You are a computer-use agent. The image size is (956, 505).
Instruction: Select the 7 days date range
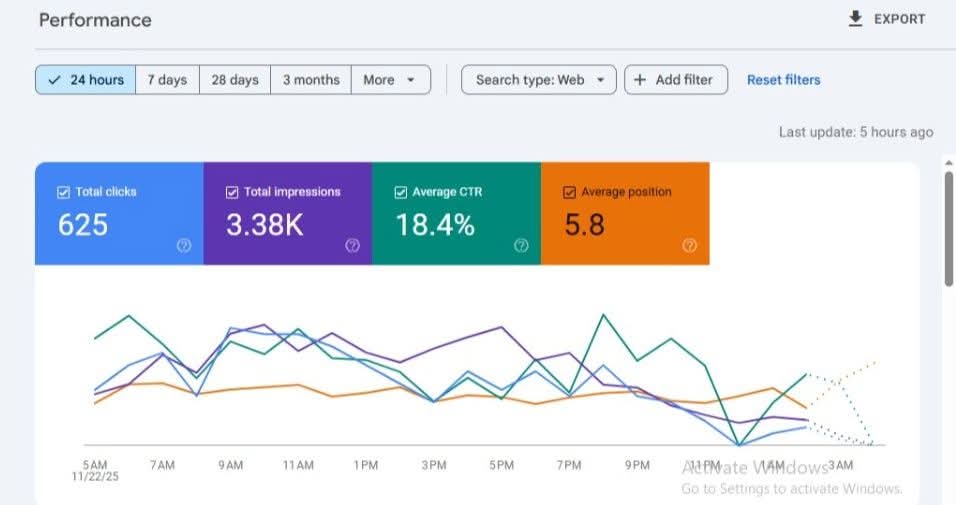167,80
